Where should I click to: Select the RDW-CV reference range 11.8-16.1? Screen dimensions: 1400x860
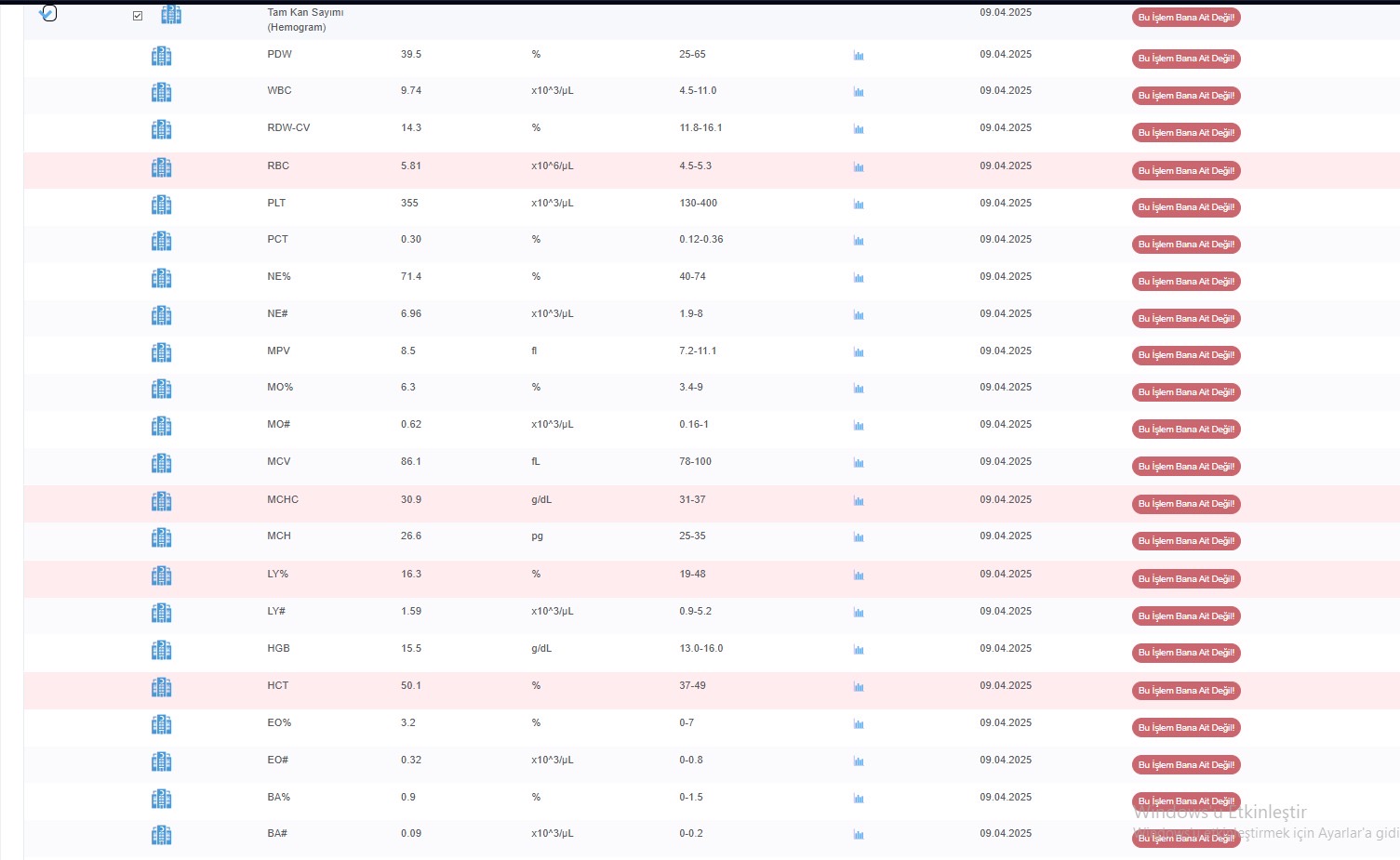click(x=701, y=127)
